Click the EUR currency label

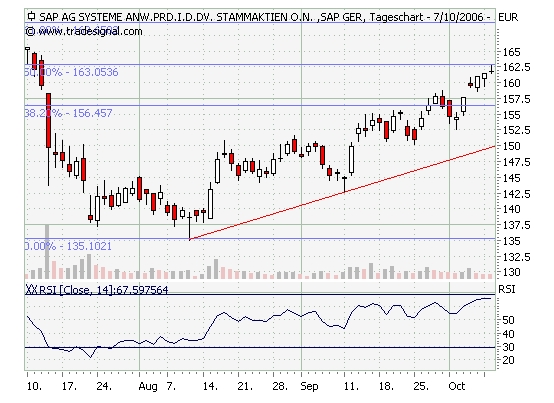pos(508,17)
